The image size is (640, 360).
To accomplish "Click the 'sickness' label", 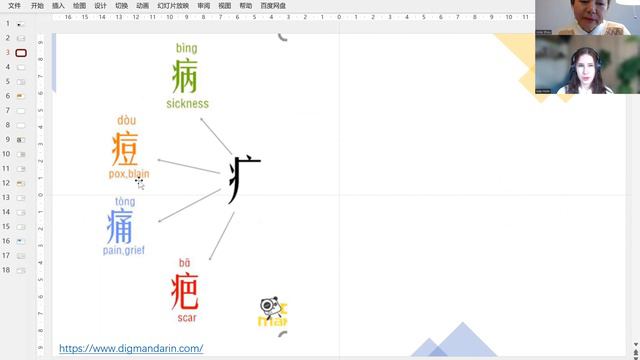I will click(x=187, y=104).
